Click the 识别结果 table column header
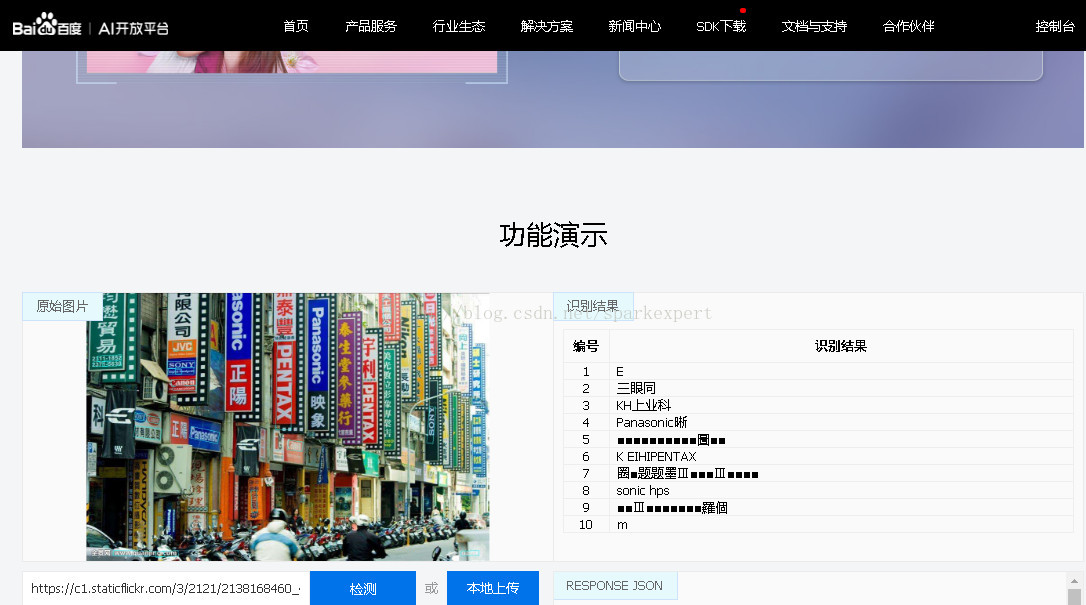 (841, 346)
